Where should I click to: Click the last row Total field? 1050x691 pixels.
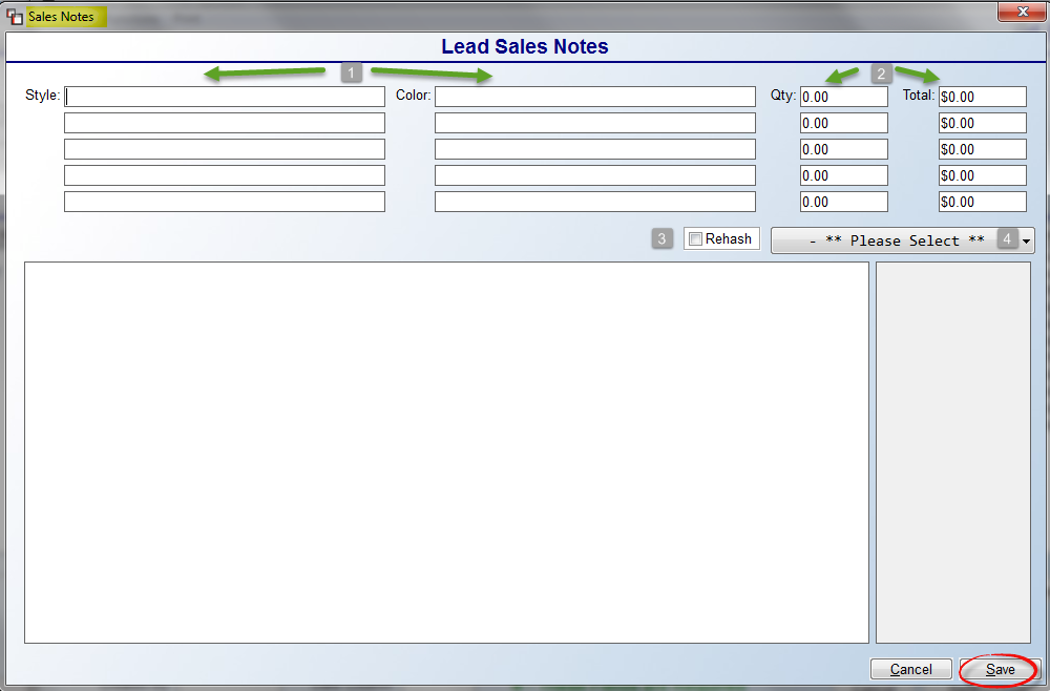[982, 202]
